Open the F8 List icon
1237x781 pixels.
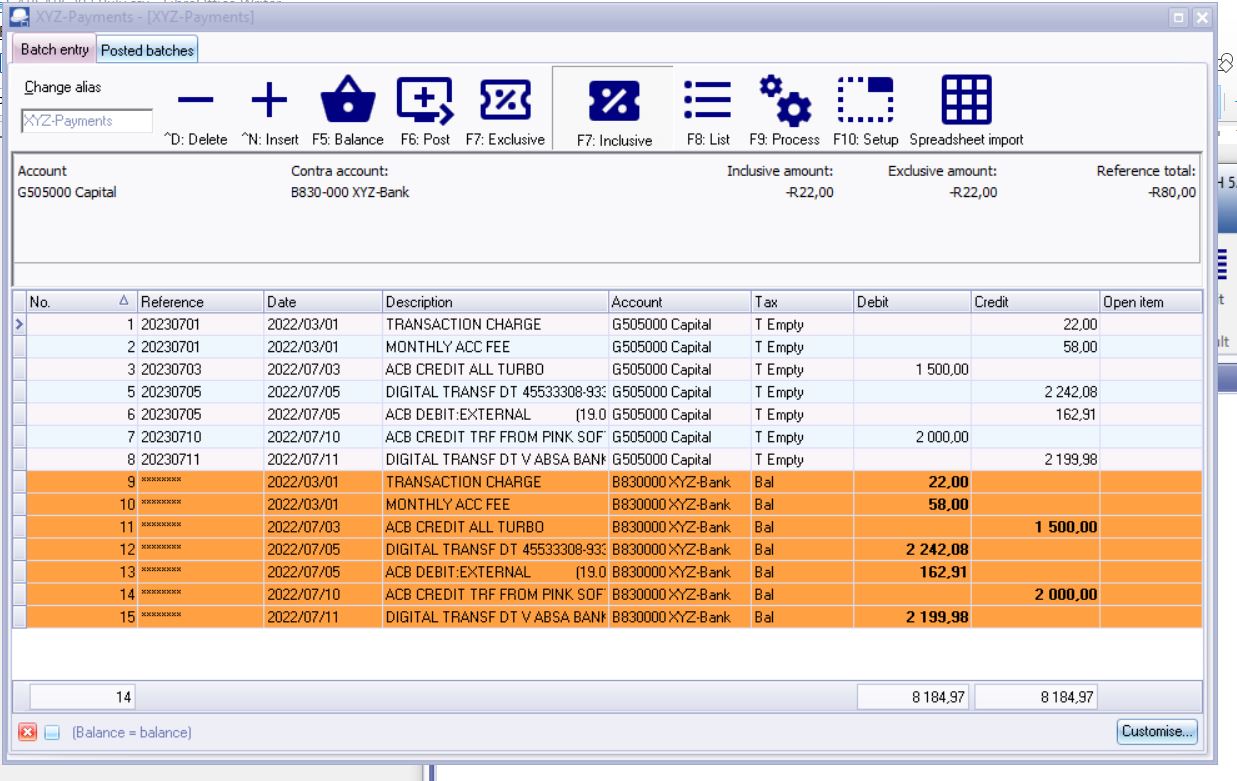708,100
